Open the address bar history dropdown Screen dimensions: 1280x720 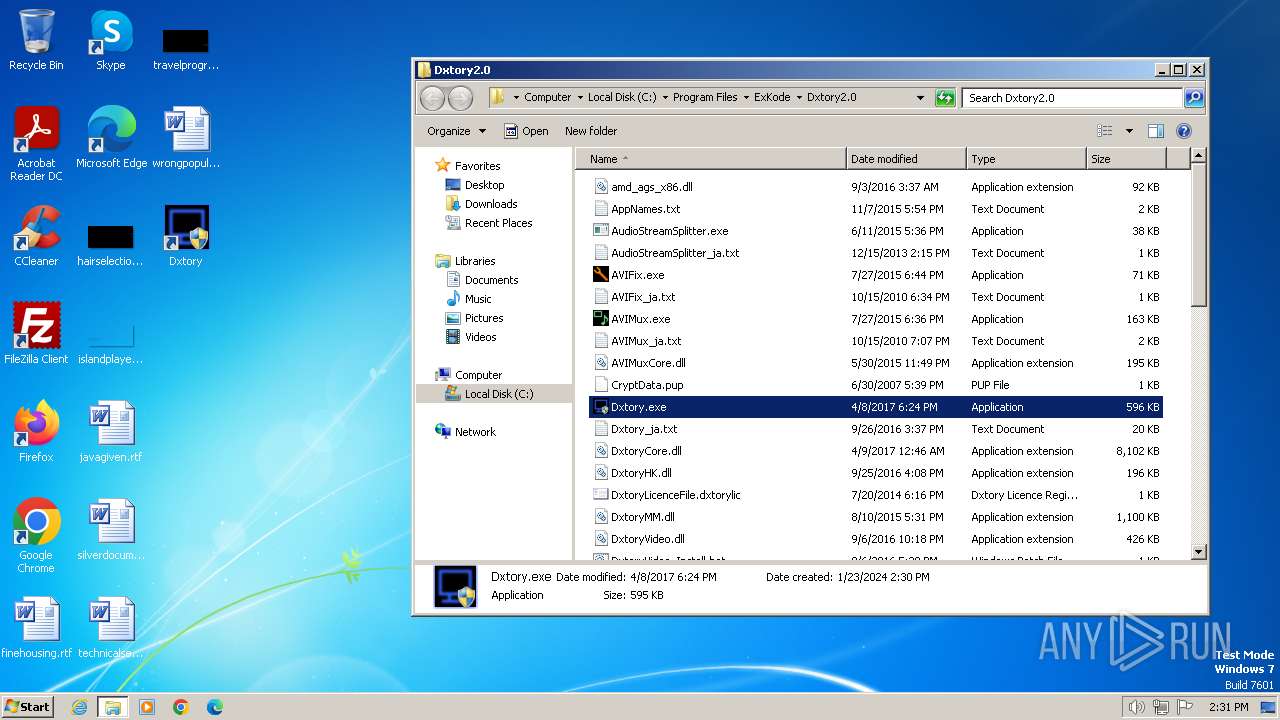click(920, 98)
